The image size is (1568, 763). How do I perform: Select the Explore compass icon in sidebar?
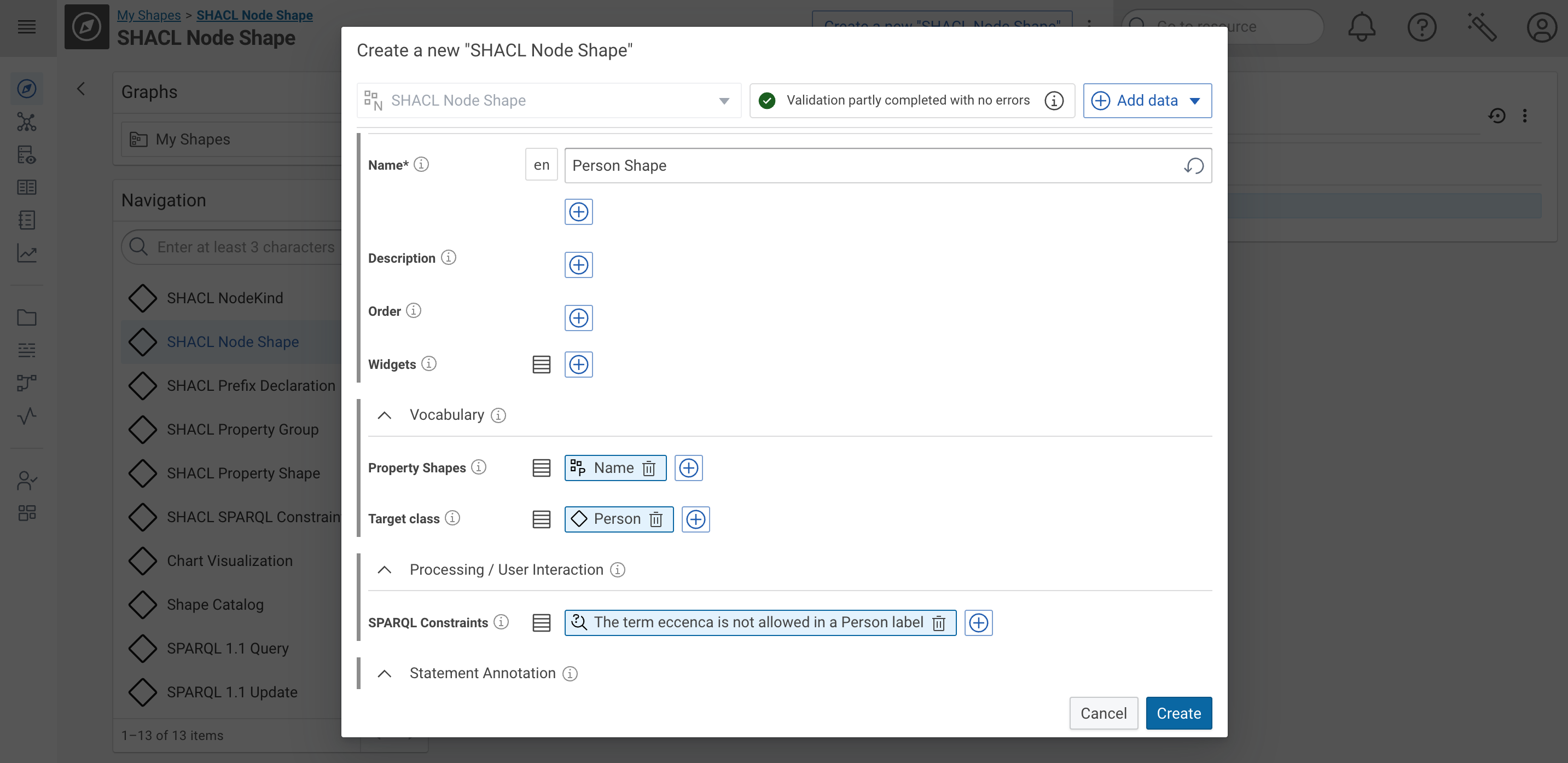(27, 88)
